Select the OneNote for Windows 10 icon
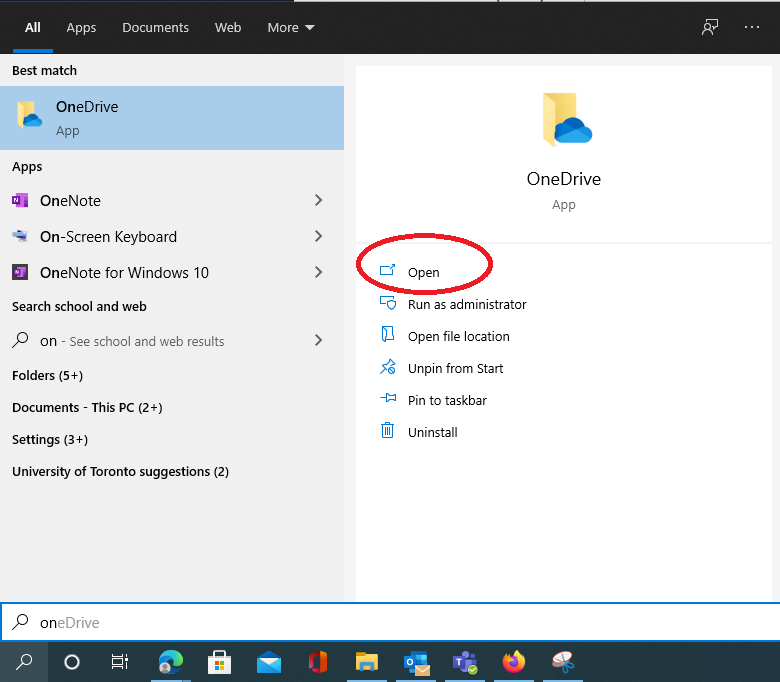The image size is (780, 682). (x=20, y=272)
